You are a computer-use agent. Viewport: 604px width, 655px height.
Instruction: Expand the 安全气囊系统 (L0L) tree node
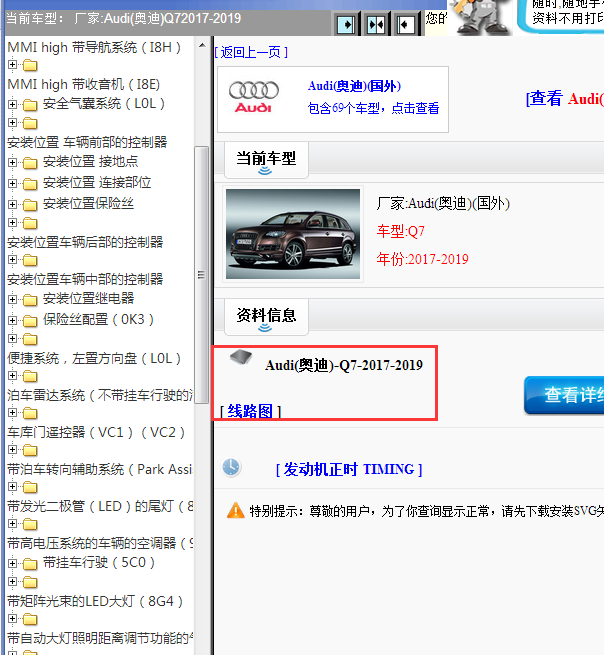pos(13,104)
